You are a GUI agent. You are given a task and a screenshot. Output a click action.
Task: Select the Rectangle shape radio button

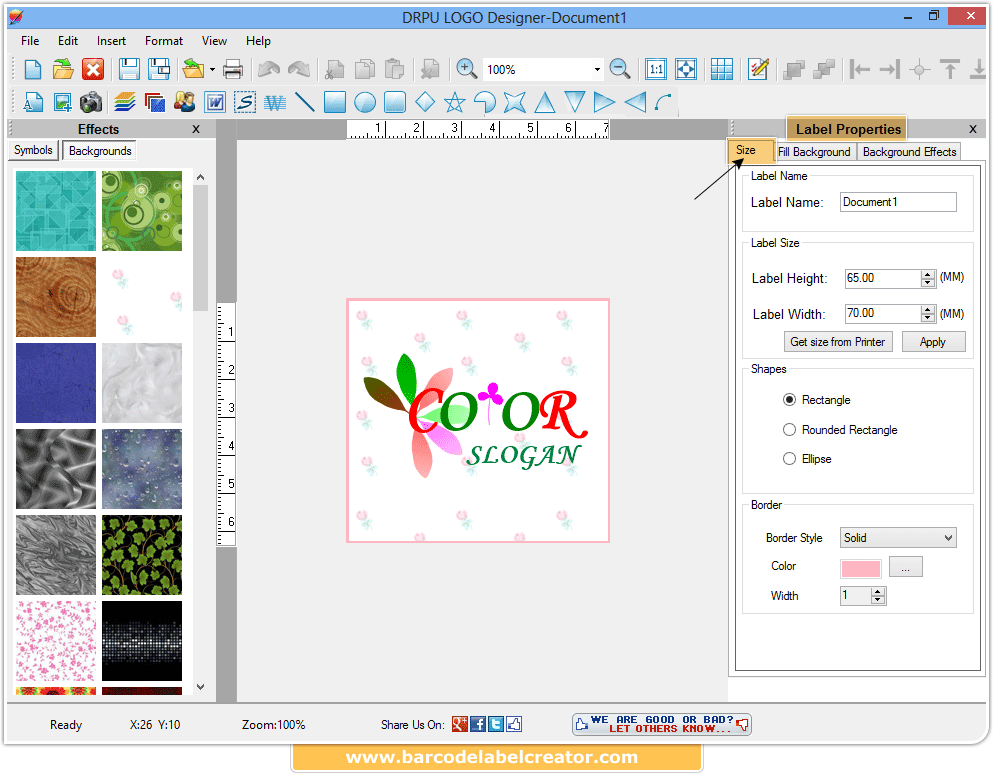point(789,399)
